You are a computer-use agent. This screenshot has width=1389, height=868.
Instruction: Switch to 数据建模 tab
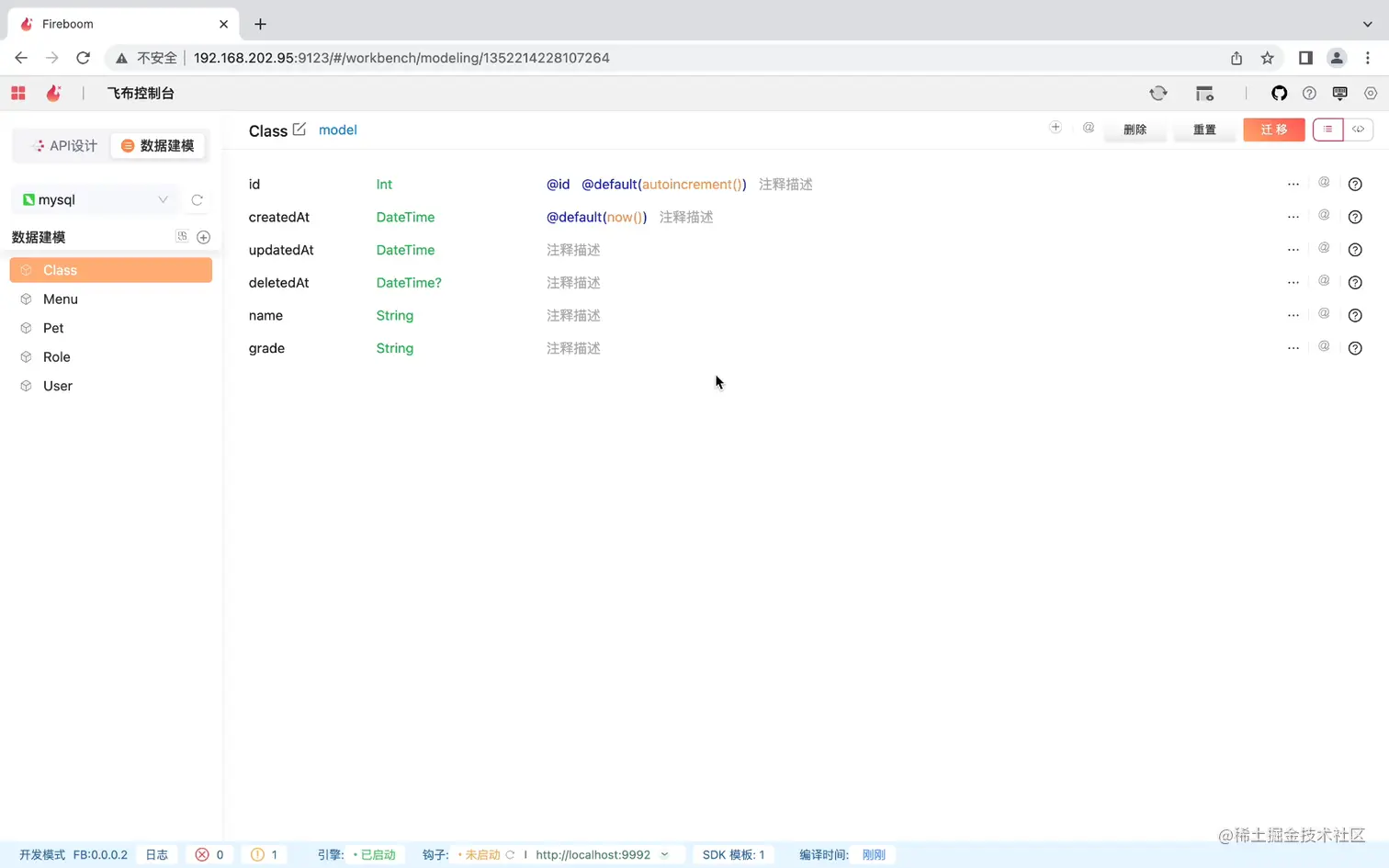pyautogui.click(x=158, y=145)
